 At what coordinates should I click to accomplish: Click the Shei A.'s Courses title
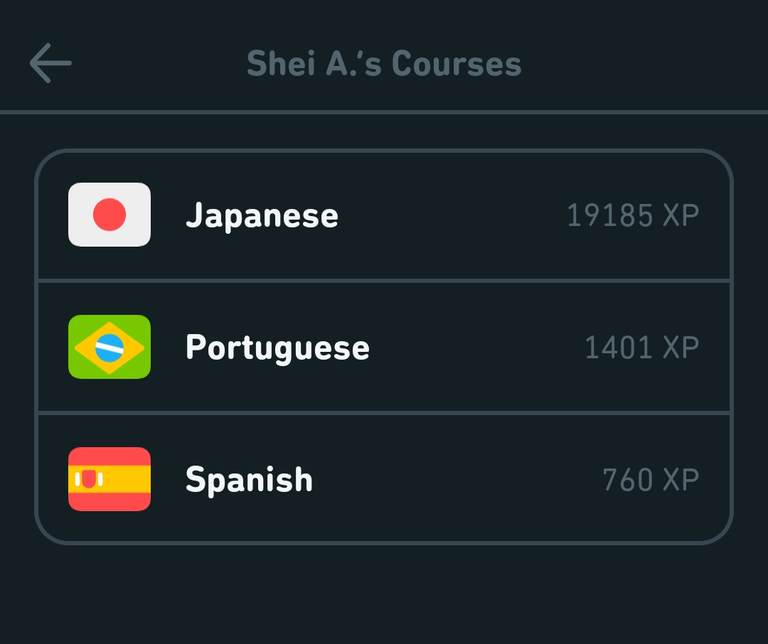[x=384, y=64]
